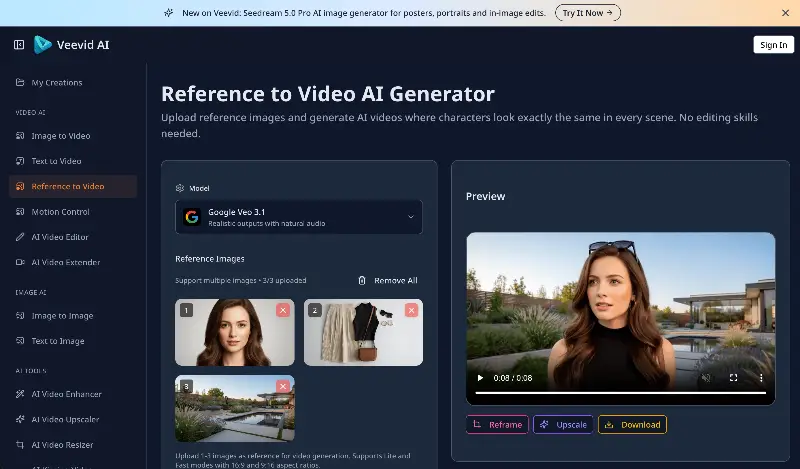Click the "0:08 / 0:08" timestamp
The height and width of the screenshot is (469, 800).
pyautogui.click(x=513, y=378)
